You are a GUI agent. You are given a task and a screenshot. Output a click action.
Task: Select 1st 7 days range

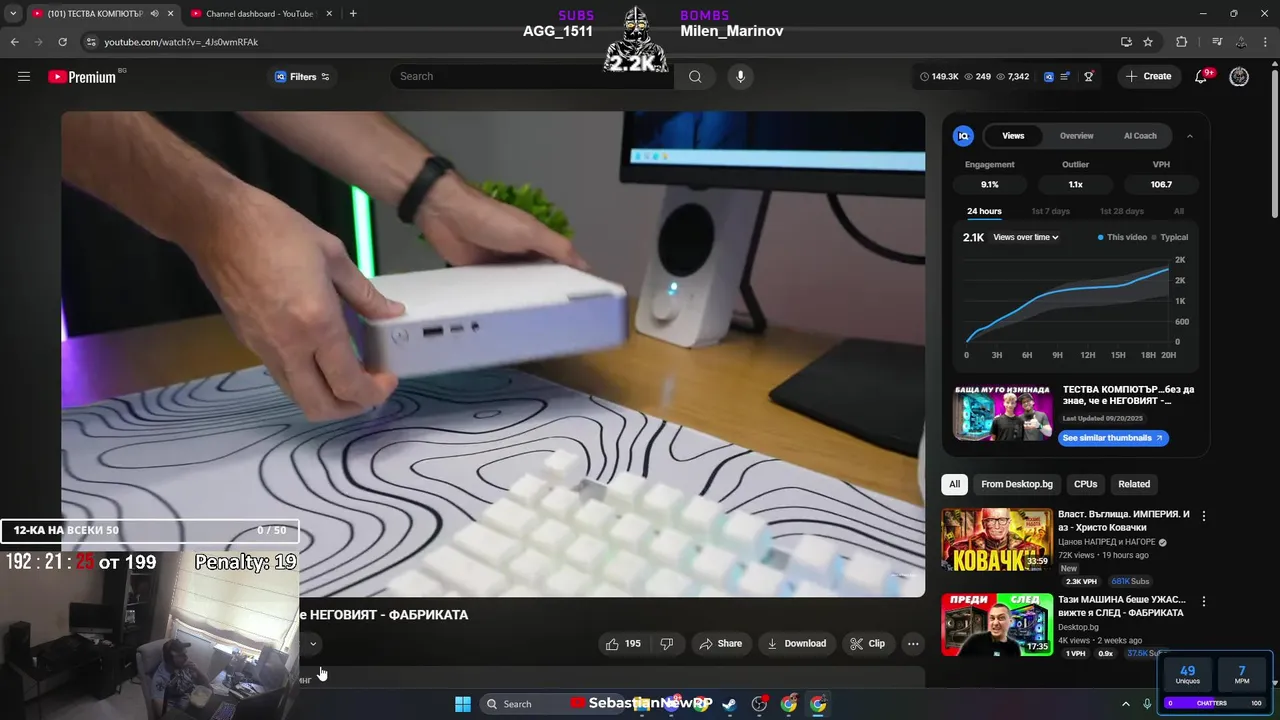click(x=1050, y=211)
